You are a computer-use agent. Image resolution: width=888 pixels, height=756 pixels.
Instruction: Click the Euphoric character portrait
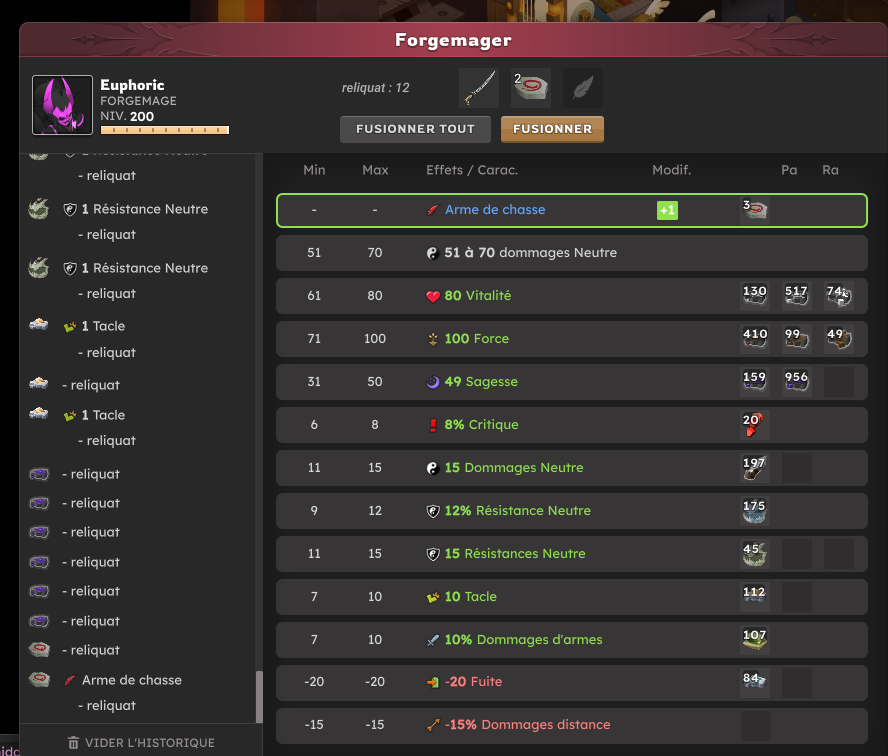point(62,105)
